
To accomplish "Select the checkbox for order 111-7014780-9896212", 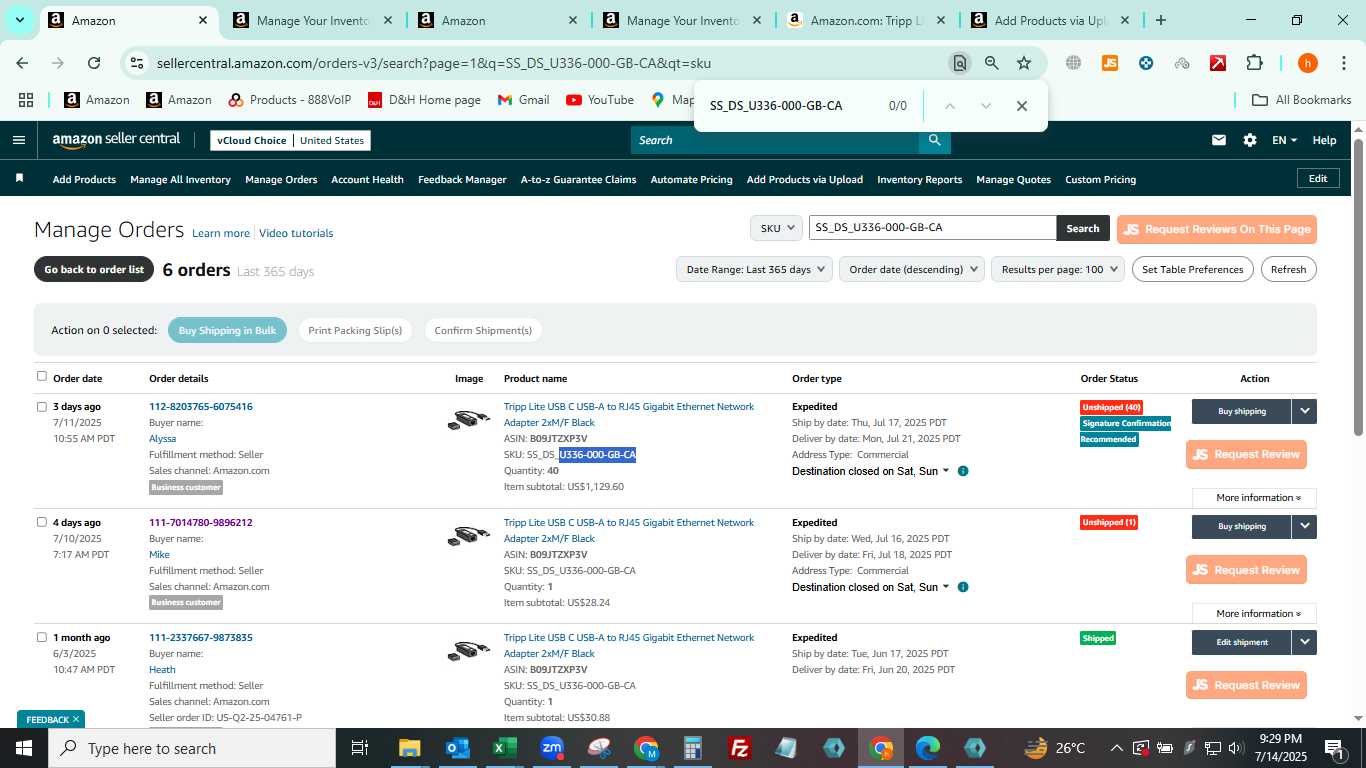I will (x=42, y=522).
